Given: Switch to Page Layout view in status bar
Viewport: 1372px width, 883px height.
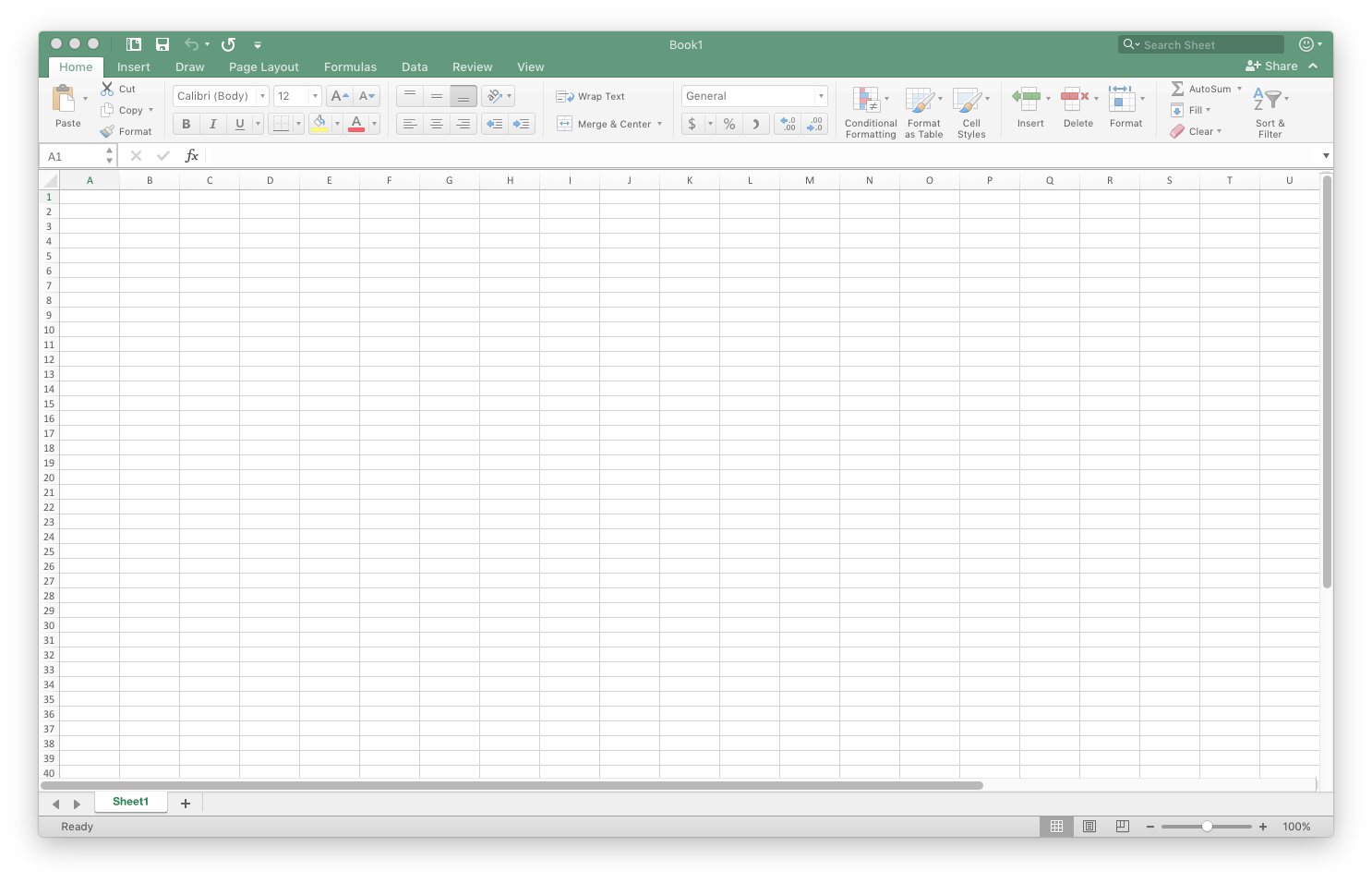Looking at the screenshot, I should point(1089,827).
